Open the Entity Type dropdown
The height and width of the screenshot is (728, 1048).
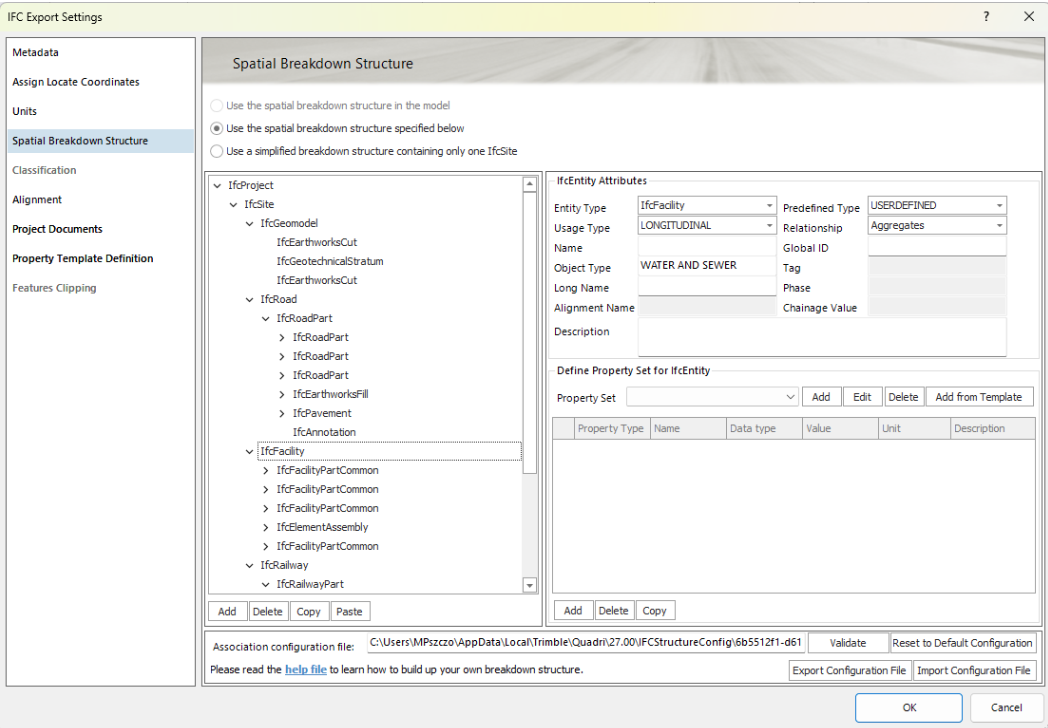point(769,205)
